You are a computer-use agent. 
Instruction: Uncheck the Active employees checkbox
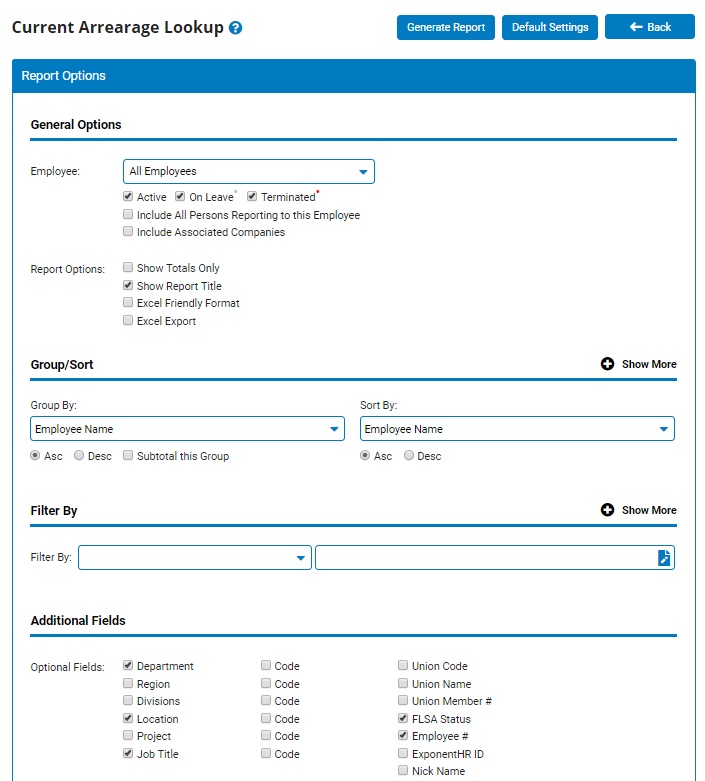128,196
